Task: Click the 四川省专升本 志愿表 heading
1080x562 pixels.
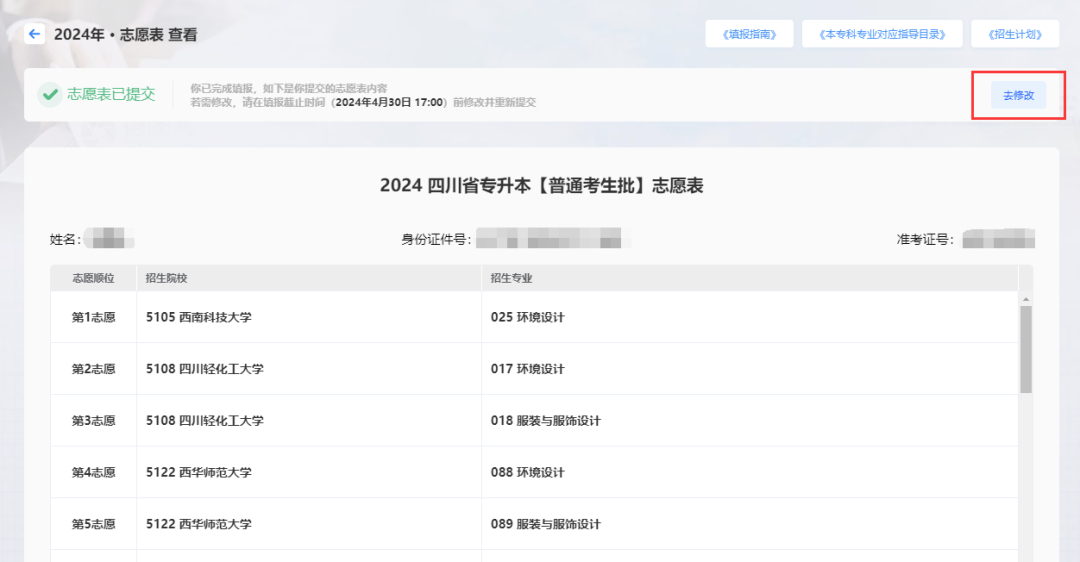Action: 541,186
